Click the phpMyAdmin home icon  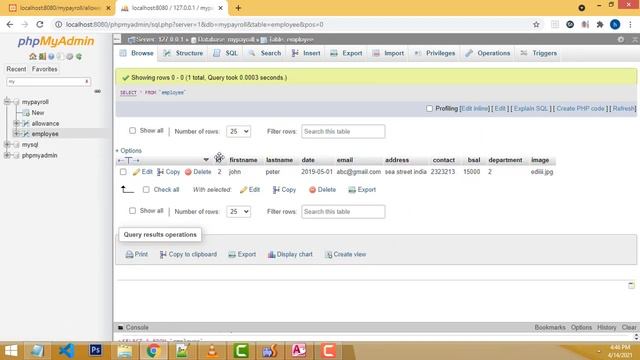pos(33,56)
